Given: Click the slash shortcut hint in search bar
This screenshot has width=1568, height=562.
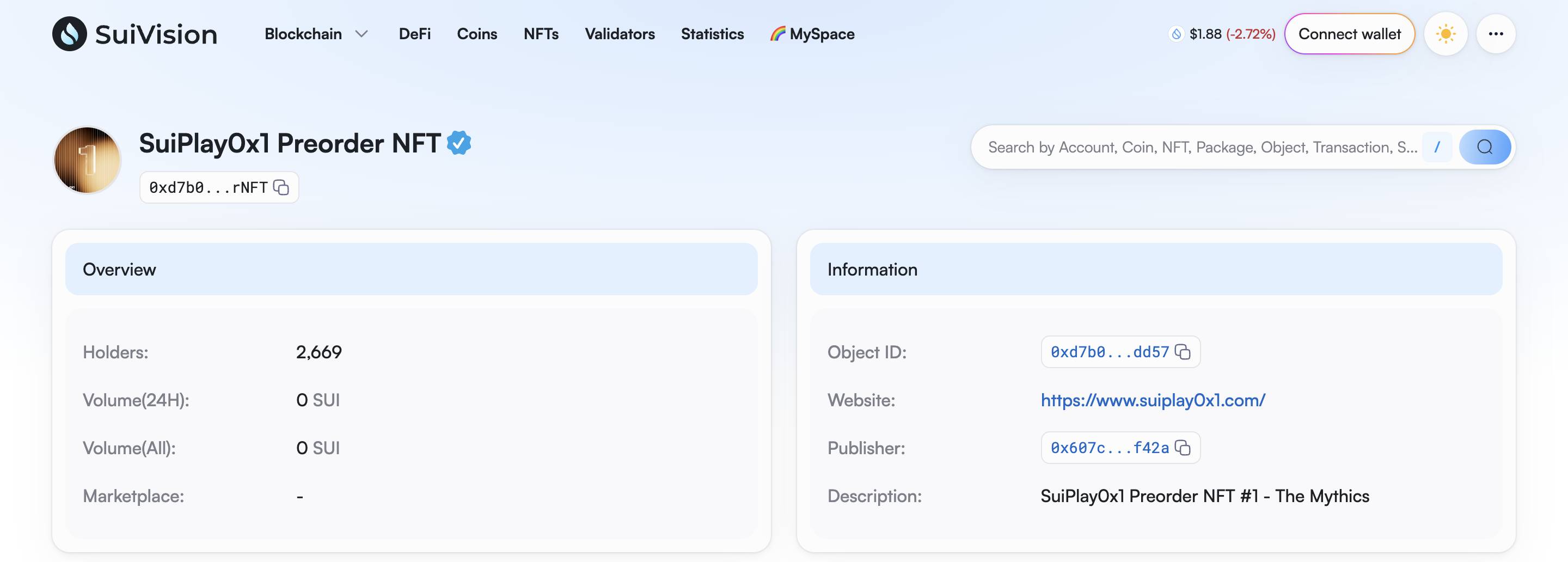Looking at the screenshot, I should pos(1437,148).
